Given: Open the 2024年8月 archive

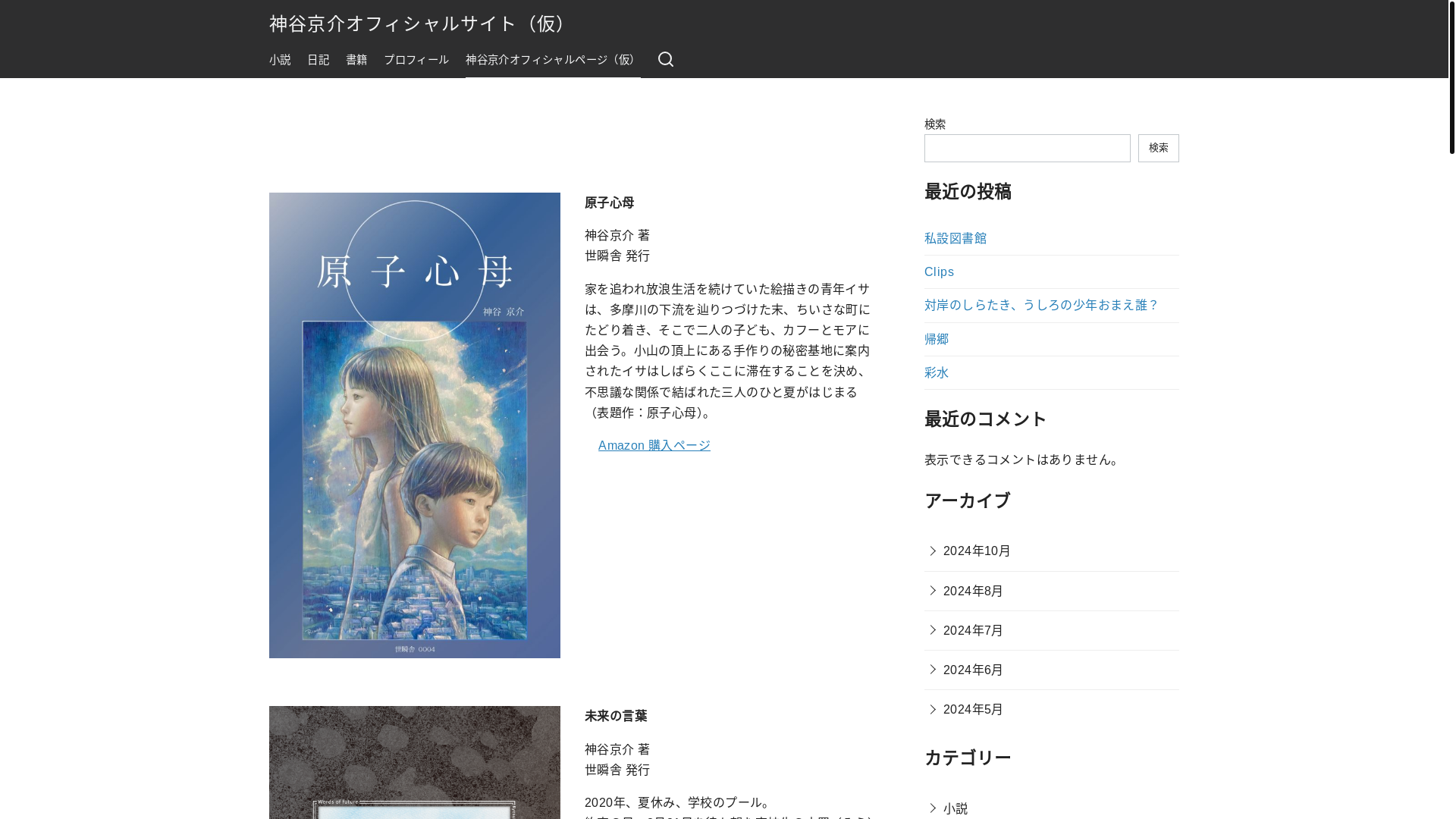Looking at the screenshot, I should pyautogui.click(x=973, y=591).
